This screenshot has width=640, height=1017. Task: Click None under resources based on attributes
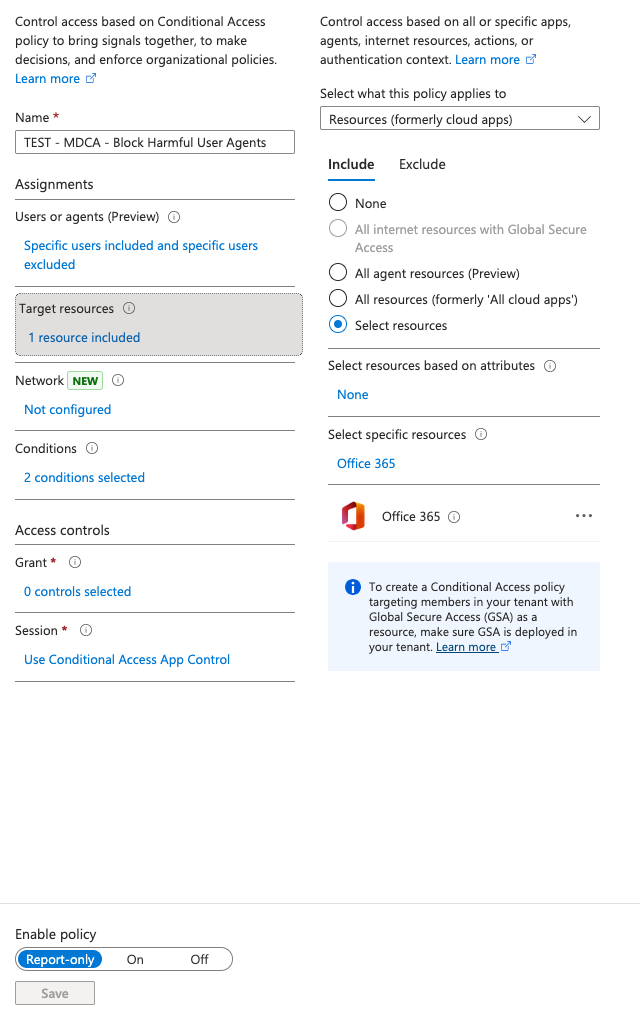click(353, 394)
